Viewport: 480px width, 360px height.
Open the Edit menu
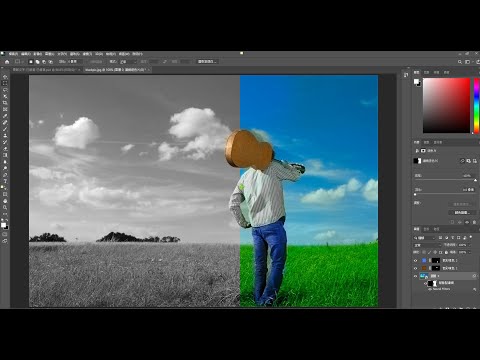coord(26,54)
